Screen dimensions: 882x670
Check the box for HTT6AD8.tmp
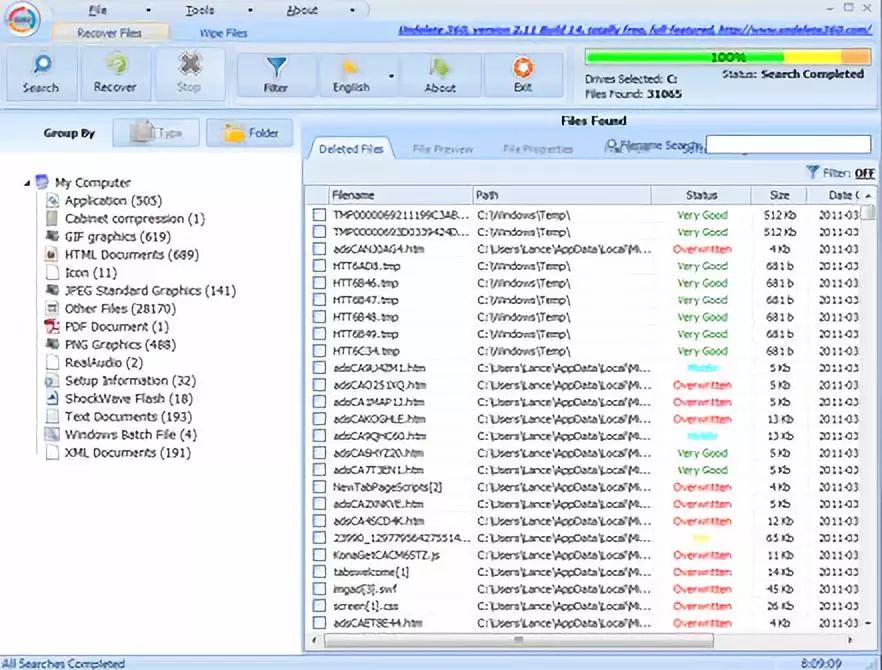tap(319, 266)
